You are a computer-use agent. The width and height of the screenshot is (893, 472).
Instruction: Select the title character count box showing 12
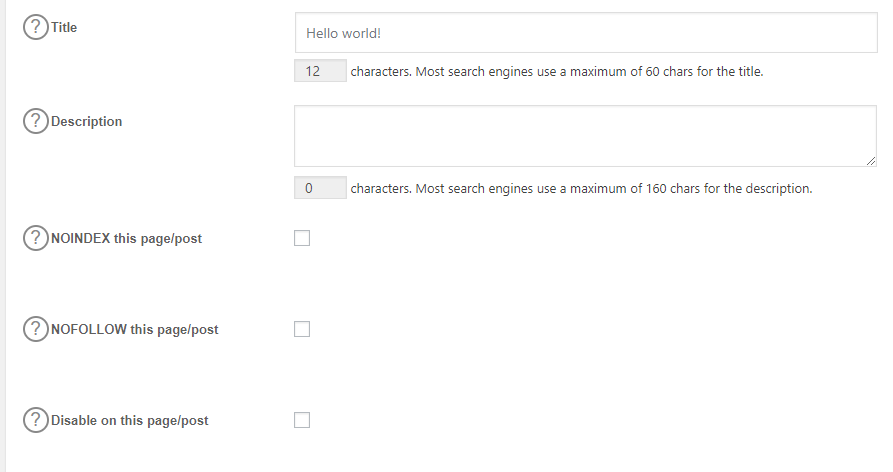(x=320, y=71)
